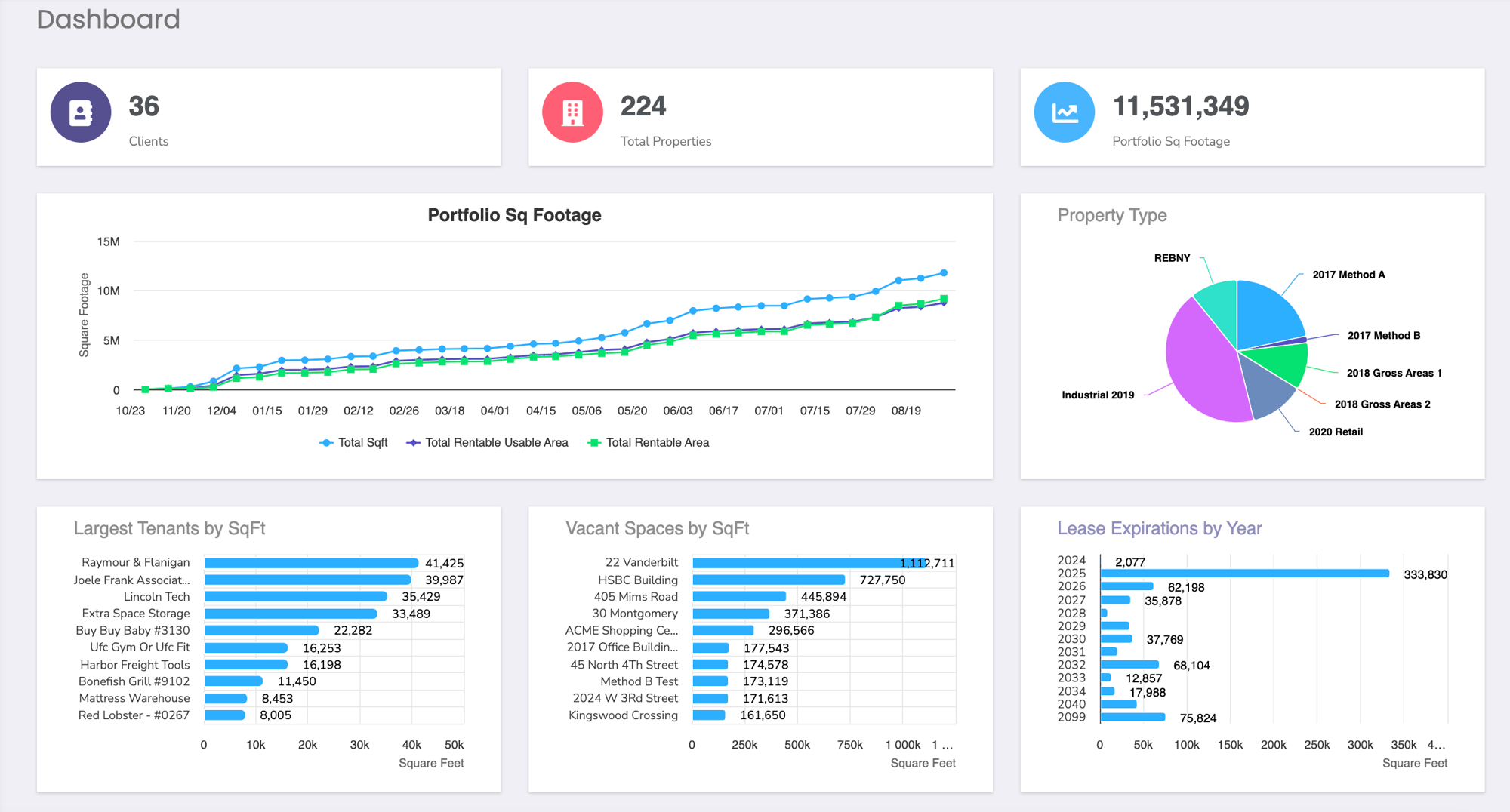
Task: Click the Harbor Freight Tools label
Action: [135, 664]
